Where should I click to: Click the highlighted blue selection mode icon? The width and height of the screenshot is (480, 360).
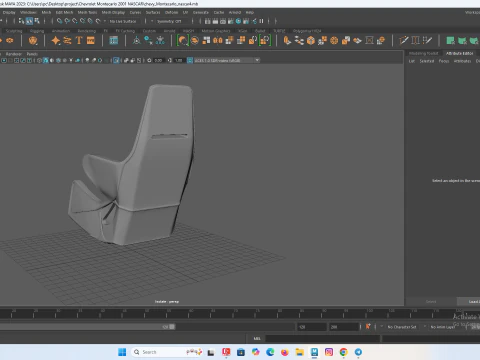[29, 21]
